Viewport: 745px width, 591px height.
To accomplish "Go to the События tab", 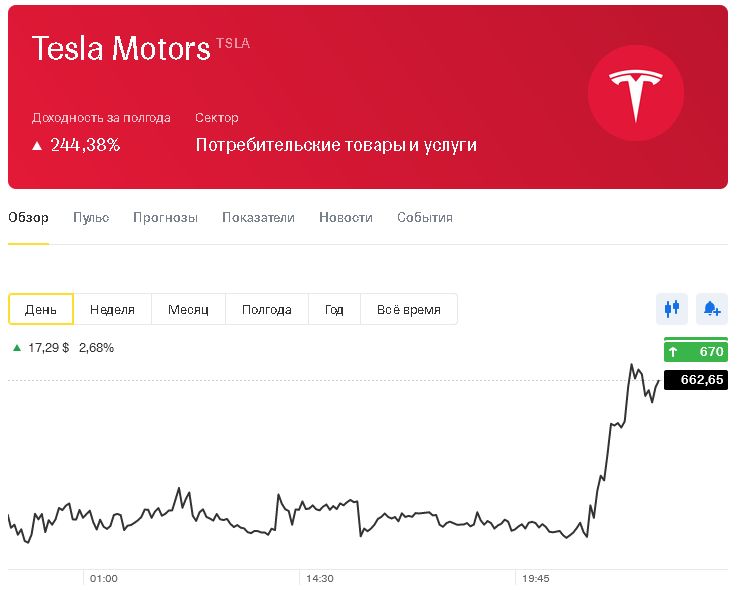I will click(425, 218).
